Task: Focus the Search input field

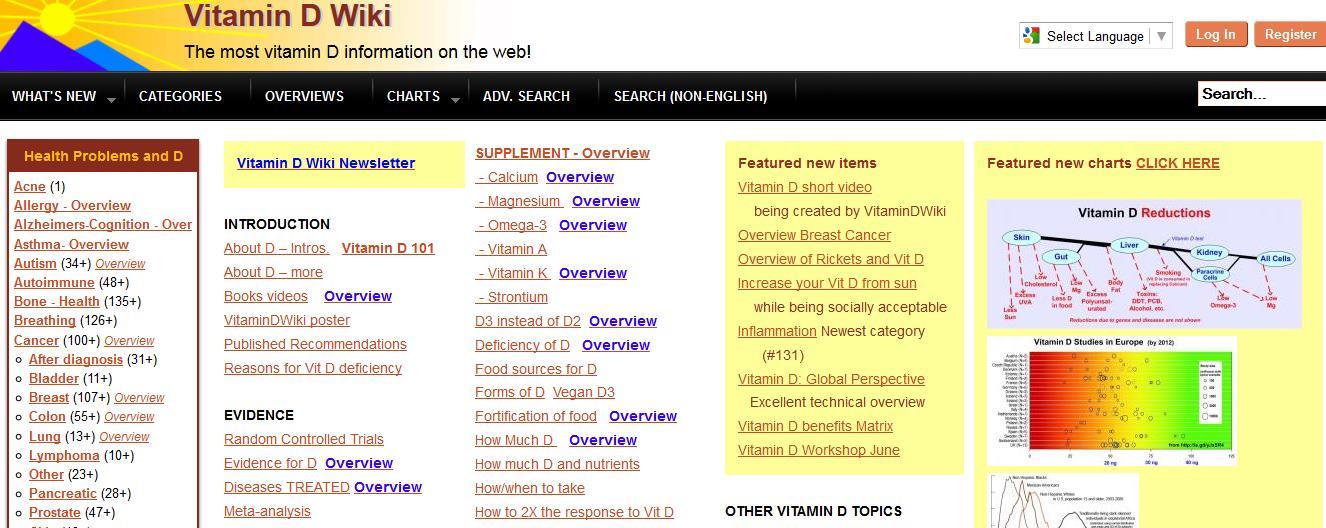Action: pyautogui.click(x=1260, y=94)
